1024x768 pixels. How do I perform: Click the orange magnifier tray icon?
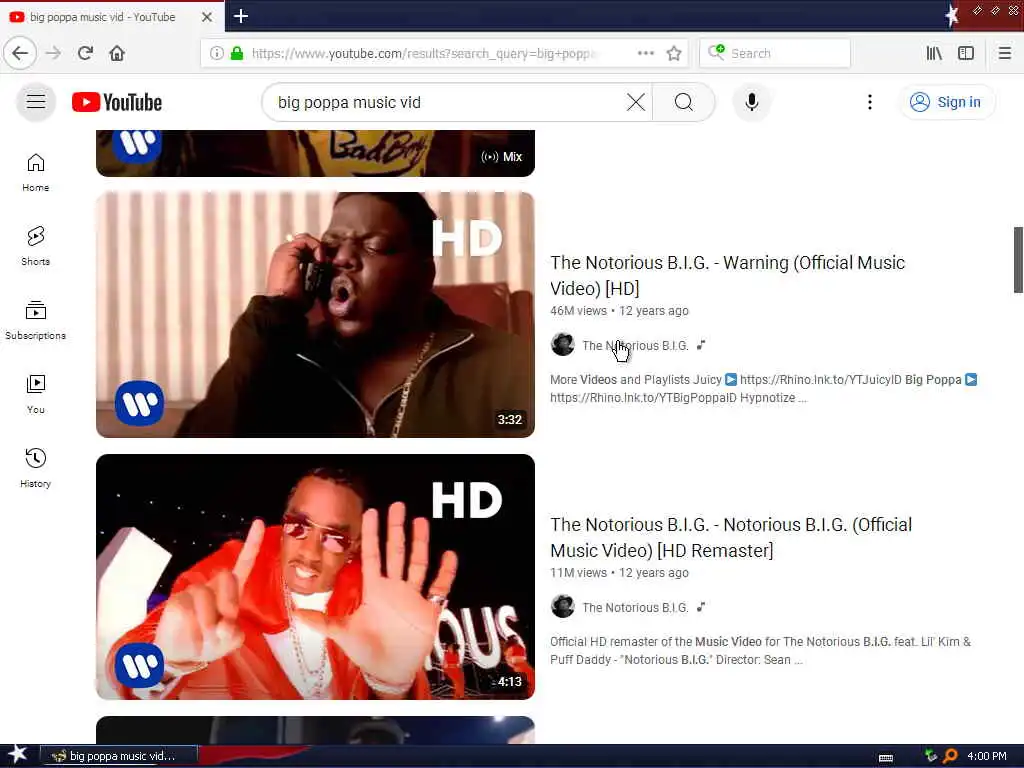point(950,756)
